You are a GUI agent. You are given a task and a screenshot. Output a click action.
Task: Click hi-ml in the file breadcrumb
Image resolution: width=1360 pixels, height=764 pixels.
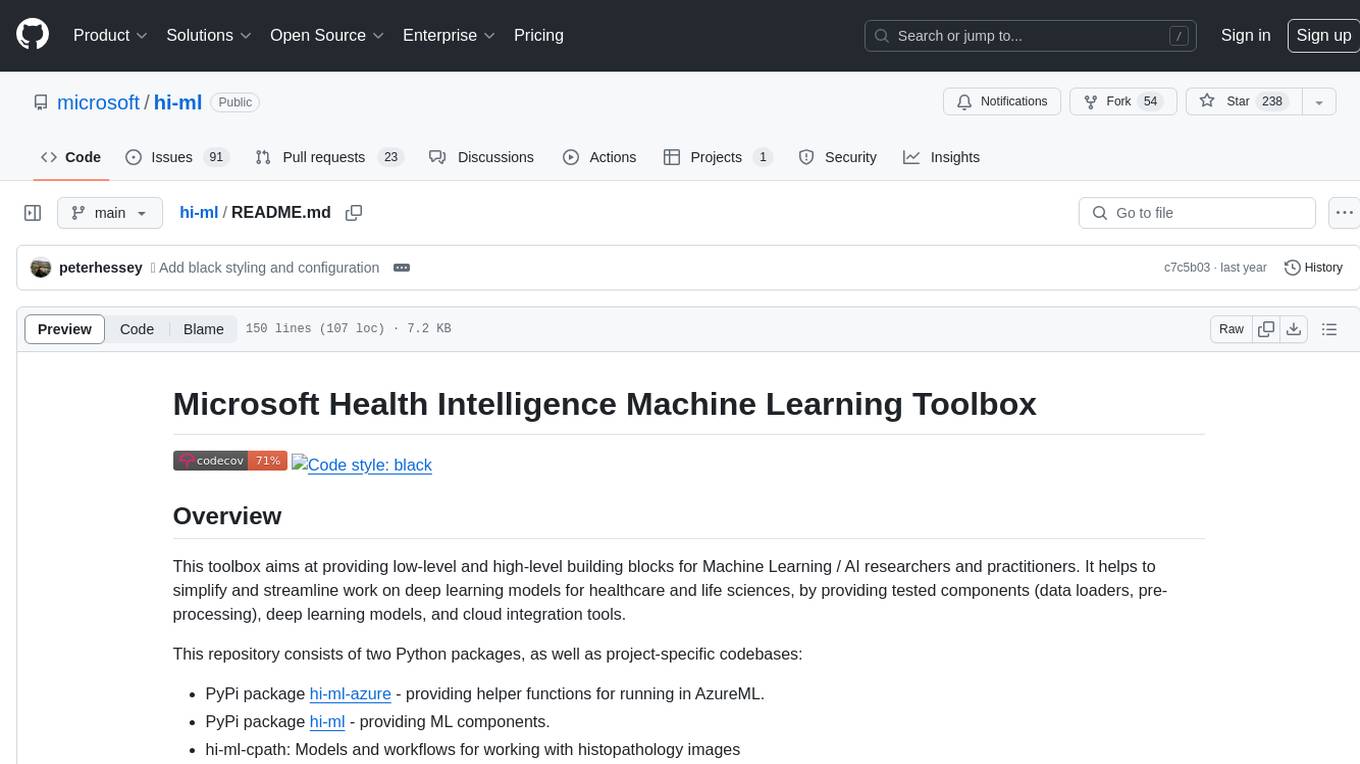coord(198,212)
